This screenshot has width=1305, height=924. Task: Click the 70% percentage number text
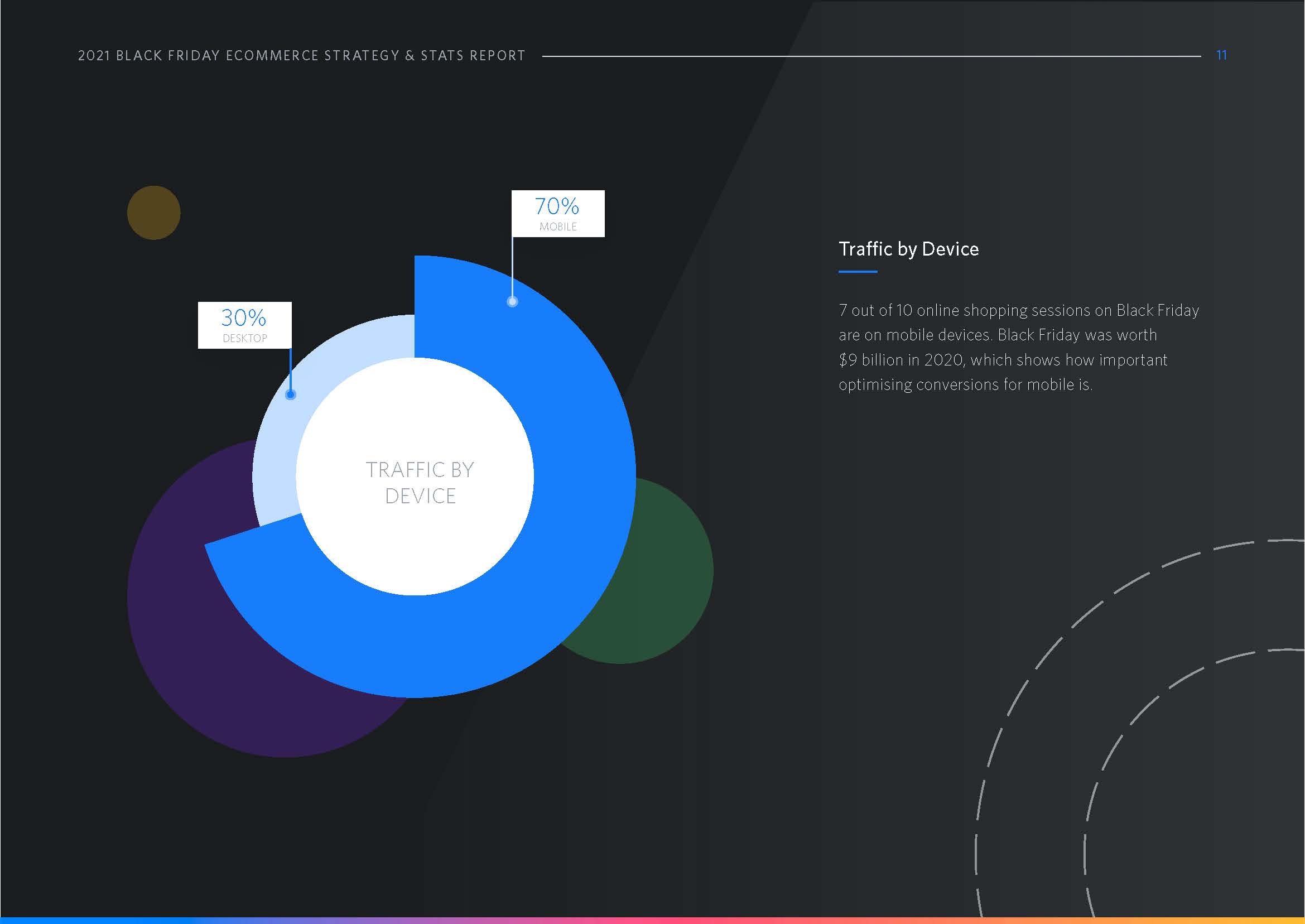[x=556, y=206]
